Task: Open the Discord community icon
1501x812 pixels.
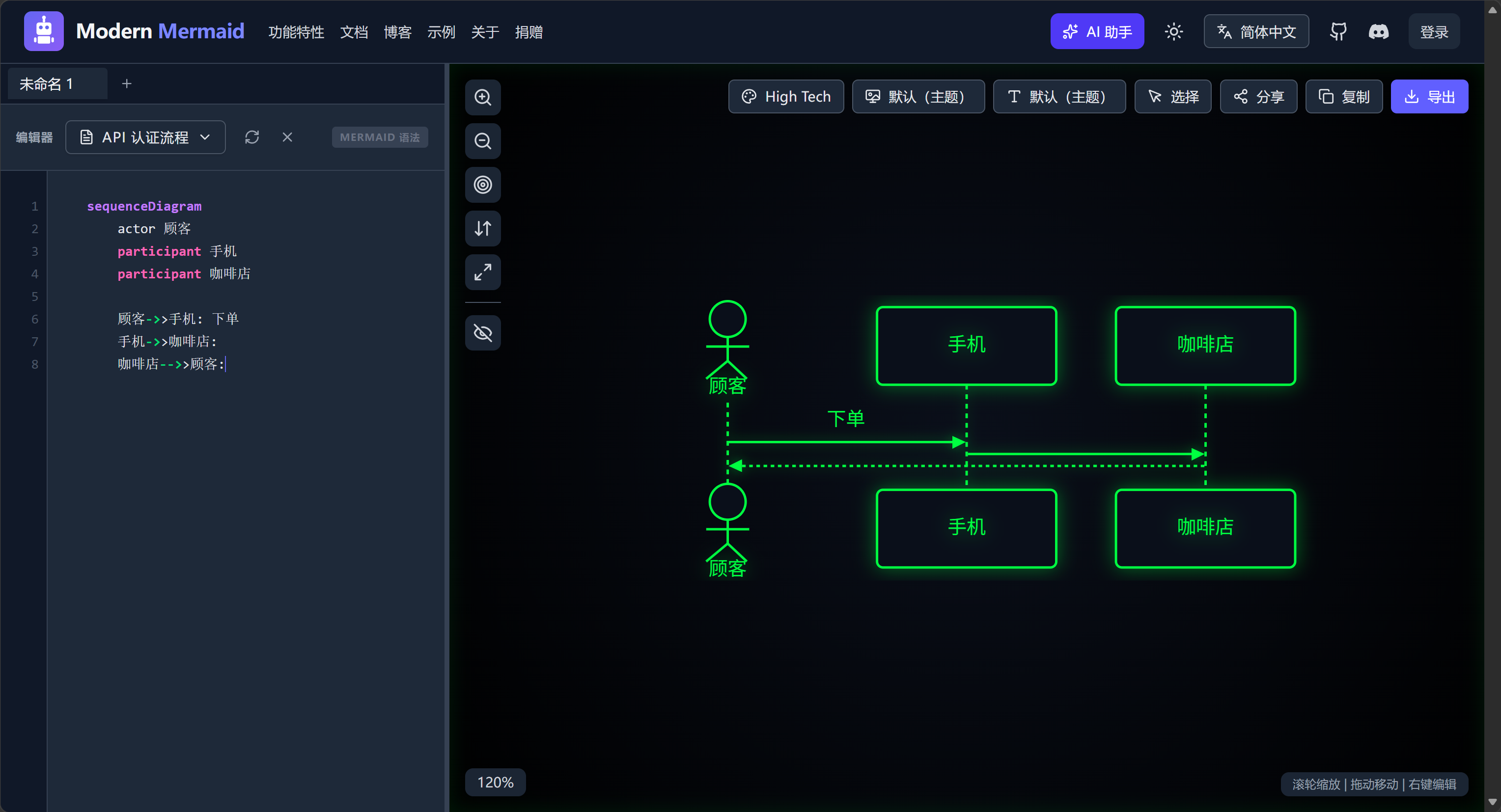Action: 1378,31
